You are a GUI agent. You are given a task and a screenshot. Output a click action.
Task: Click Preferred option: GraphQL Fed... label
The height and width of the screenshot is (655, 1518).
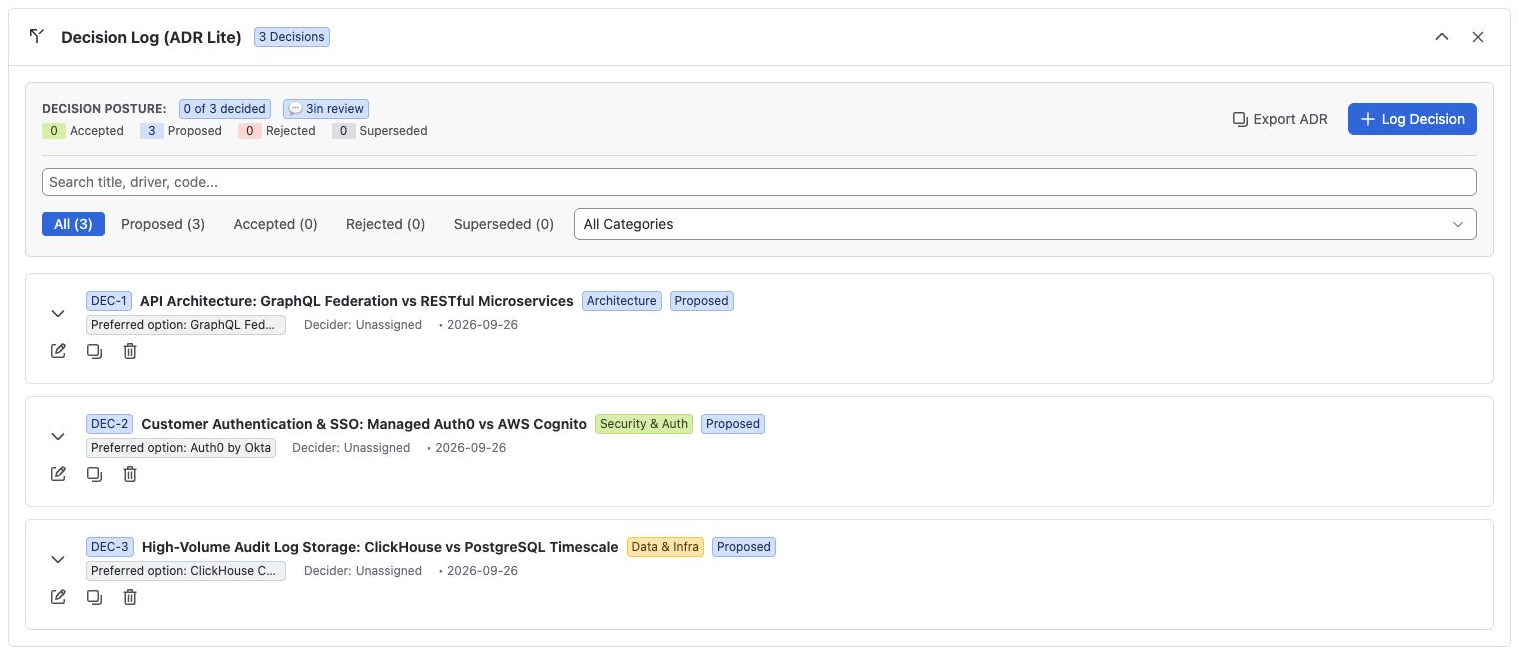[x=186, y=325]
